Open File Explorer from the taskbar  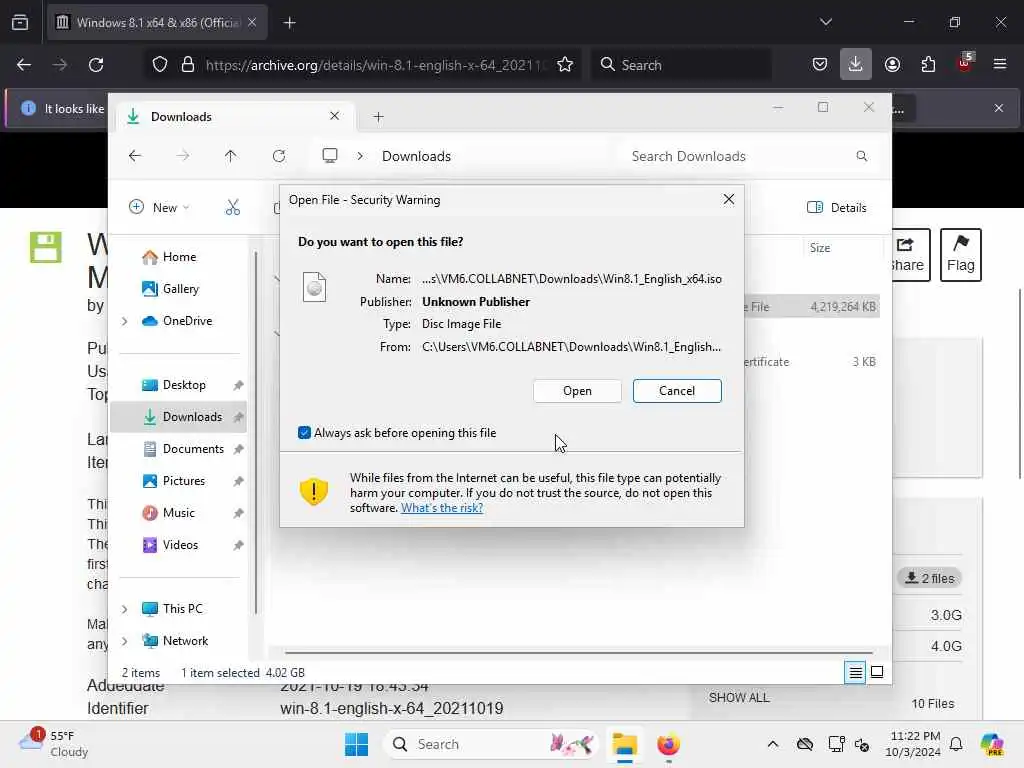click(x=624, y=744)
